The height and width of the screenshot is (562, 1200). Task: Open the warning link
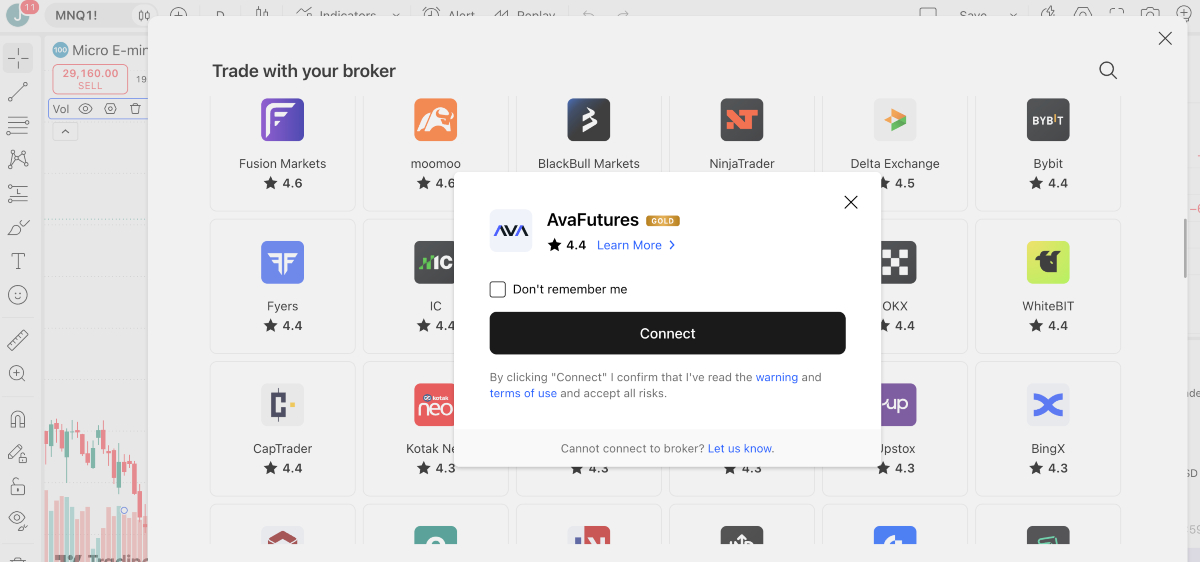[x=777, y=377]
